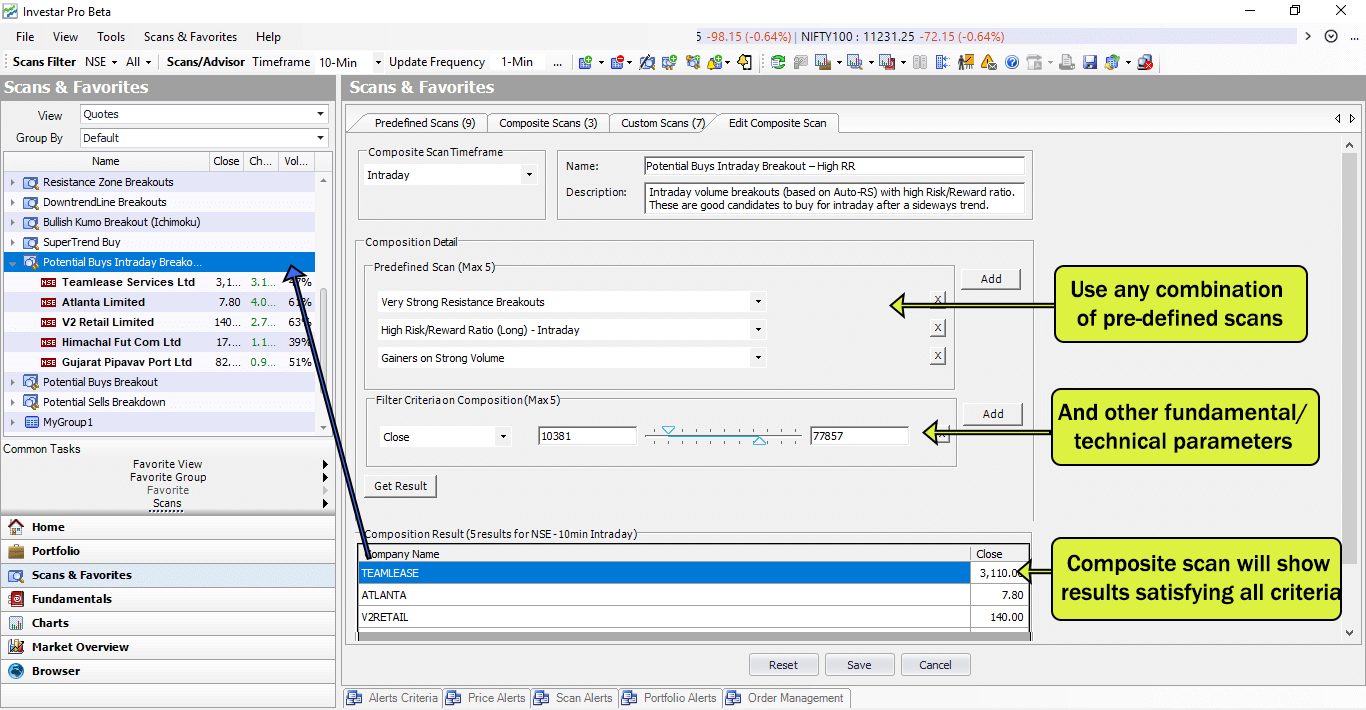Expand the SuperTrend Buy scan node
The image size is (1366, 710).
13,242
